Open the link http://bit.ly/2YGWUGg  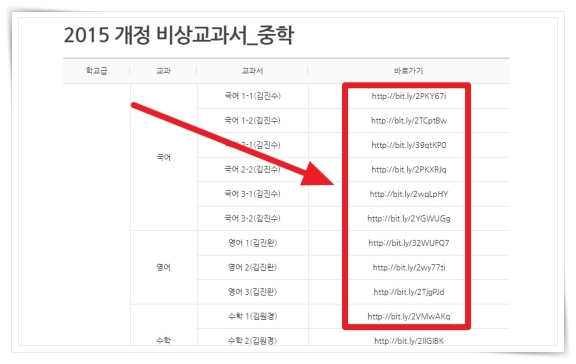(x=409, y=219)
